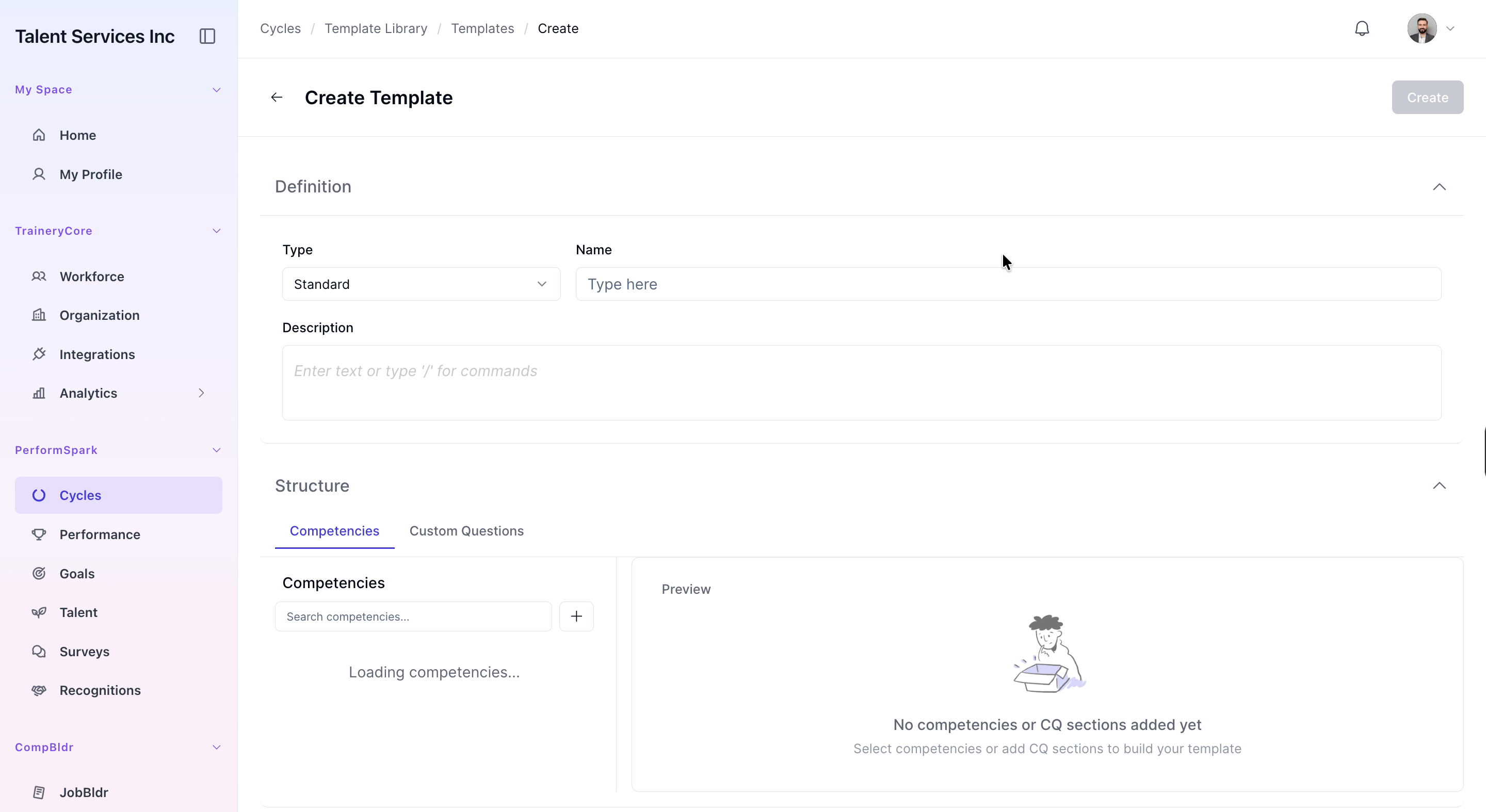
Task: Open the Type dropdown showing Standard
Action: (421, 284)
